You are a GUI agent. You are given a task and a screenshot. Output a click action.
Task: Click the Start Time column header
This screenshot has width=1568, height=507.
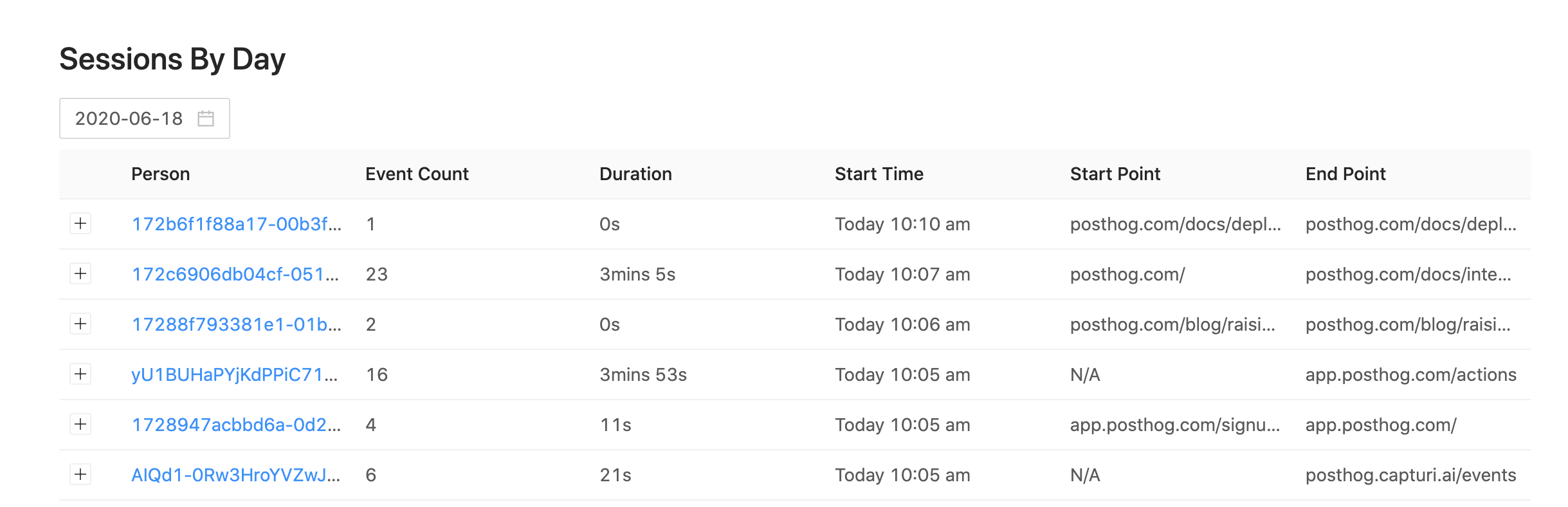point(879,174)
